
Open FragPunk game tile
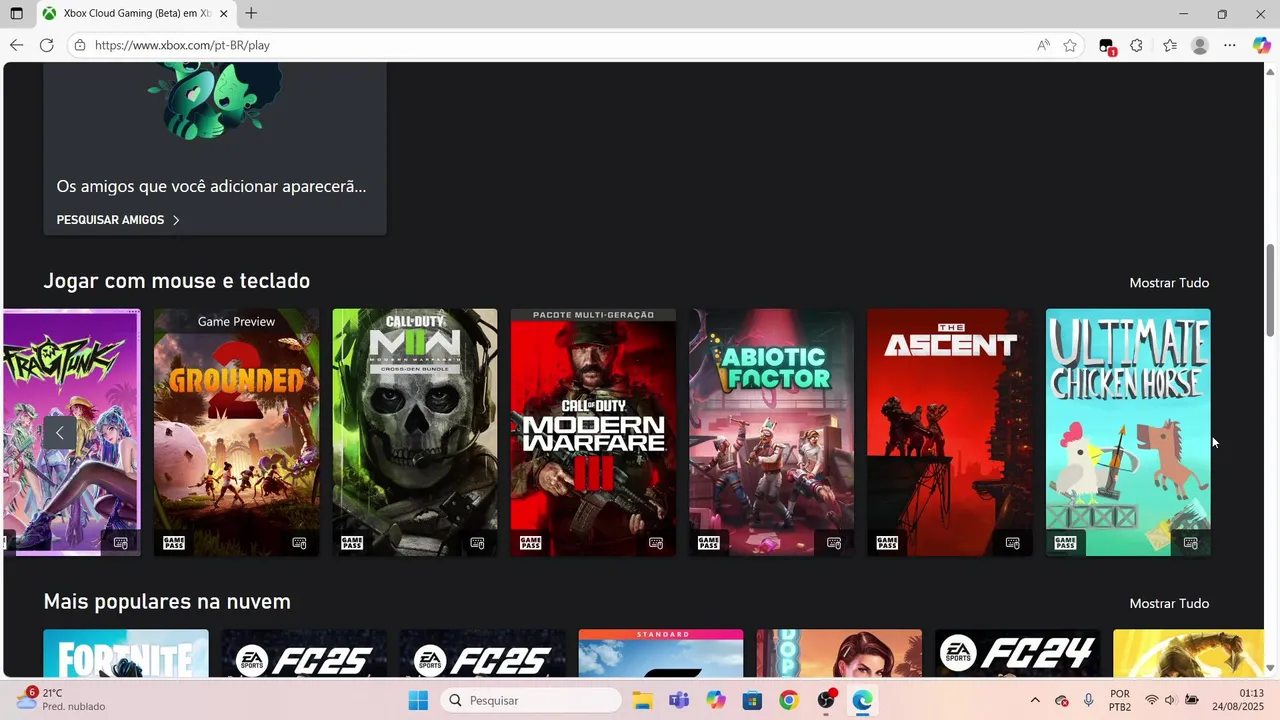[72, 432]
